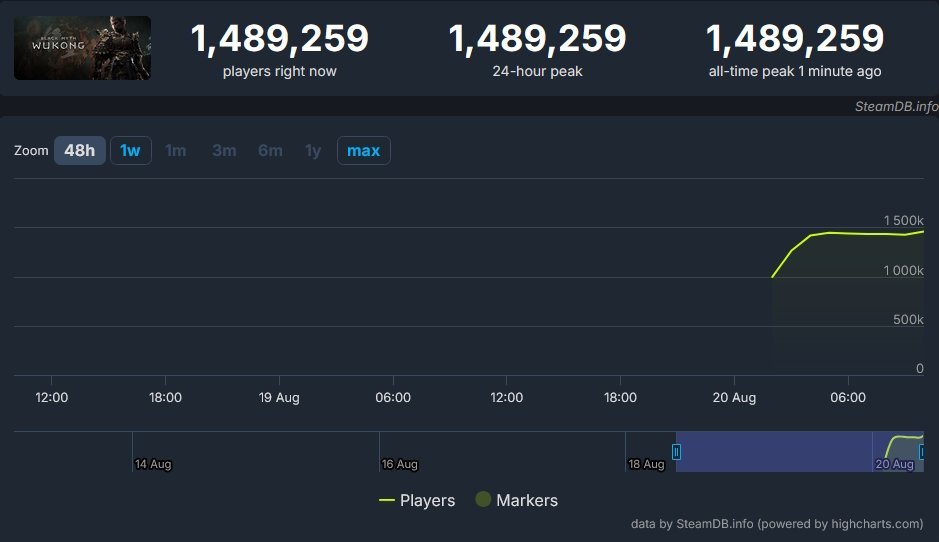Viewport: 939px width, 542px height.
Task: Click the all-time peak value
Action: 795,38
